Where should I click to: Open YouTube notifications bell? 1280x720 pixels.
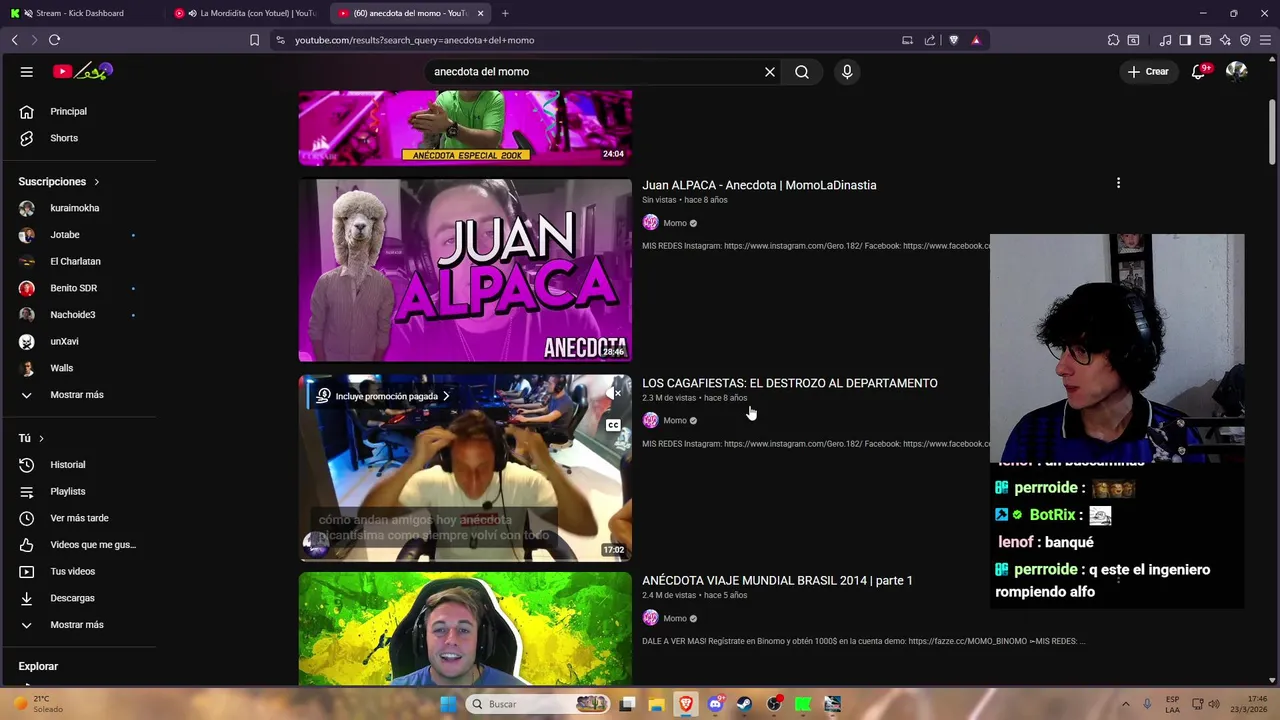(1199, 71)
